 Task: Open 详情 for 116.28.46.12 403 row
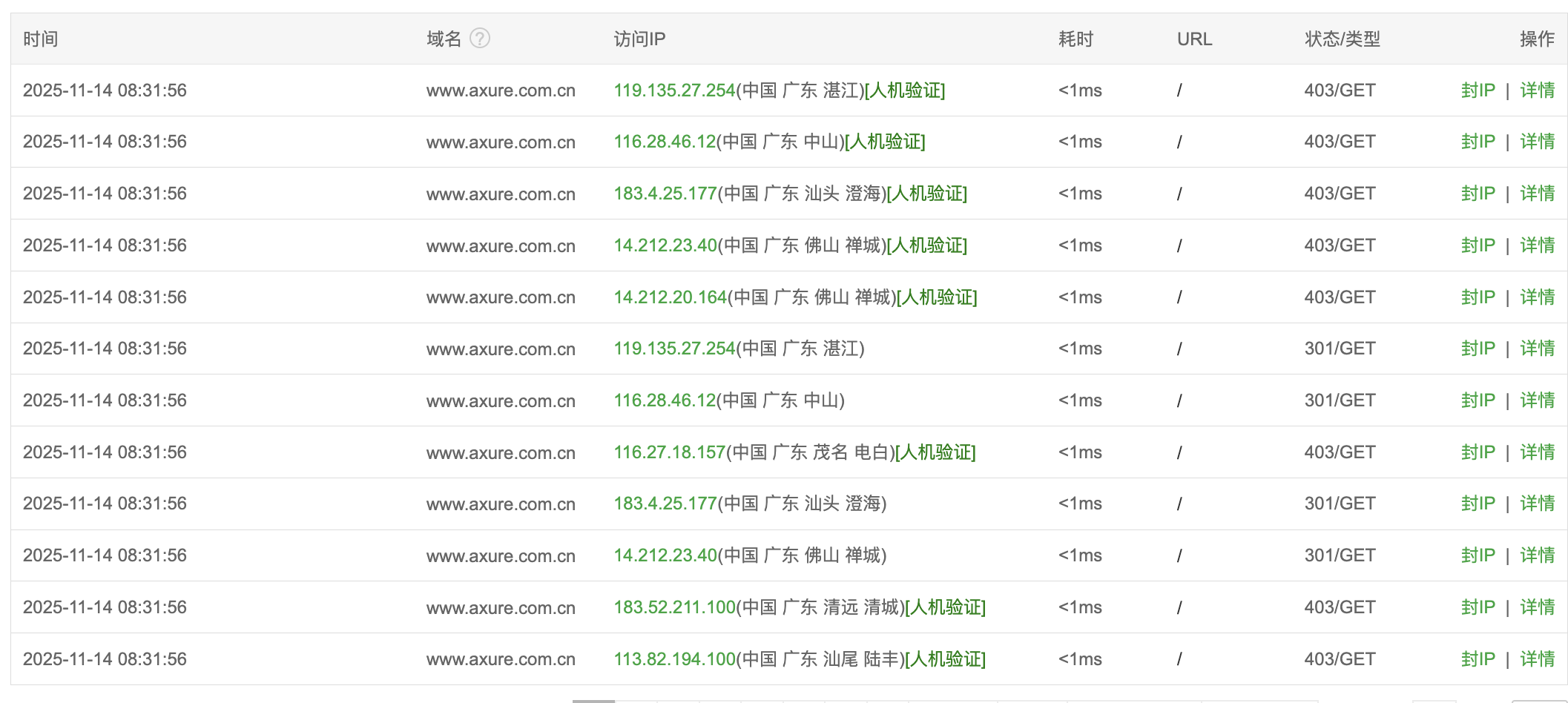click(1537, 142)
